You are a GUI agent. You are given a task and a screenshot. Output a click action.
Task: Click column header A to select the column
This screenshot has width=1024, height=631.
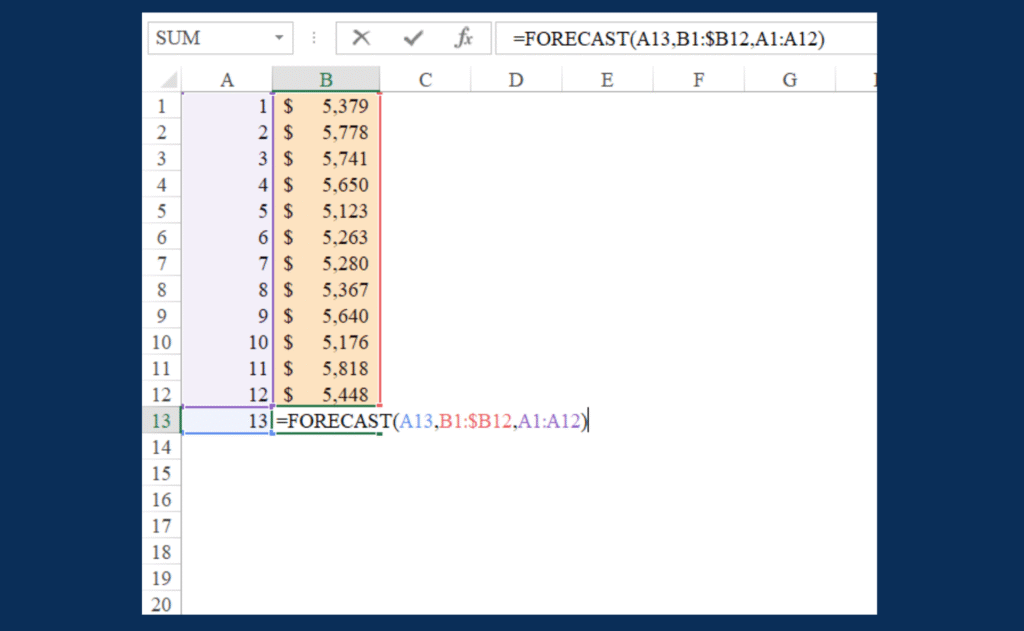(227, 79)
